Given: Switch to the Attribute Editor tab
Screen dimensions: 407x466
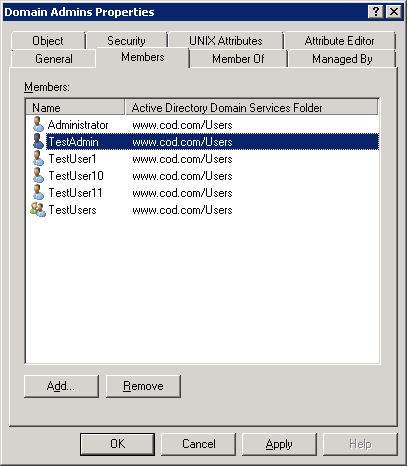Looking at the screenshot, I should coord(339,41).
